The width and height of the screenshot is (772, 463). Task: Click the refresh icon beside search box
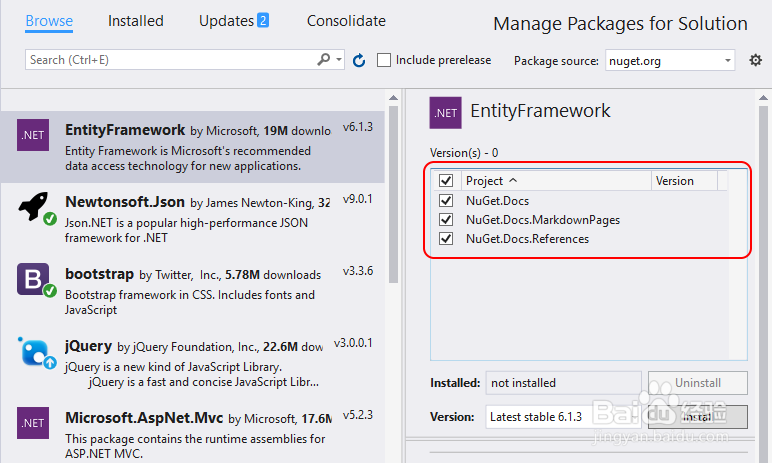click(x=359, y=61)
